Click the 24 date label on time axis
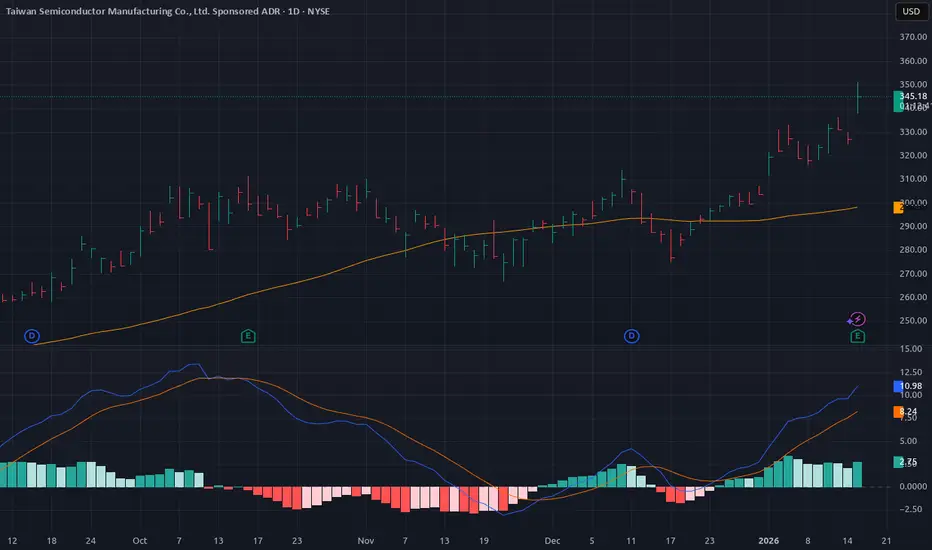The width and height of the screenshot is (932, 550). point(90,540)
